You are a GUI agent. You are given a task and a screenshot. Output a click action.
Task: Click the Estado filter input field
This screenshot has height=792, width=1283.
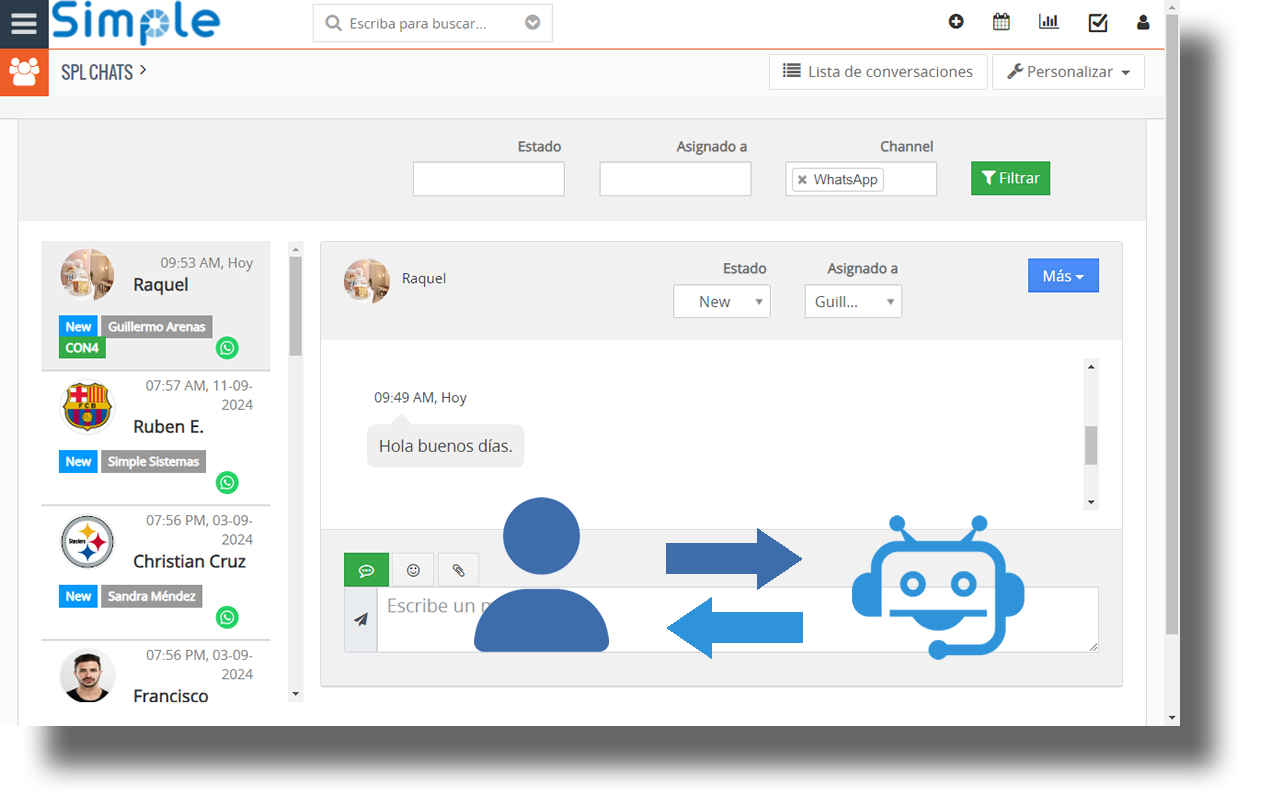coord(488,179)
